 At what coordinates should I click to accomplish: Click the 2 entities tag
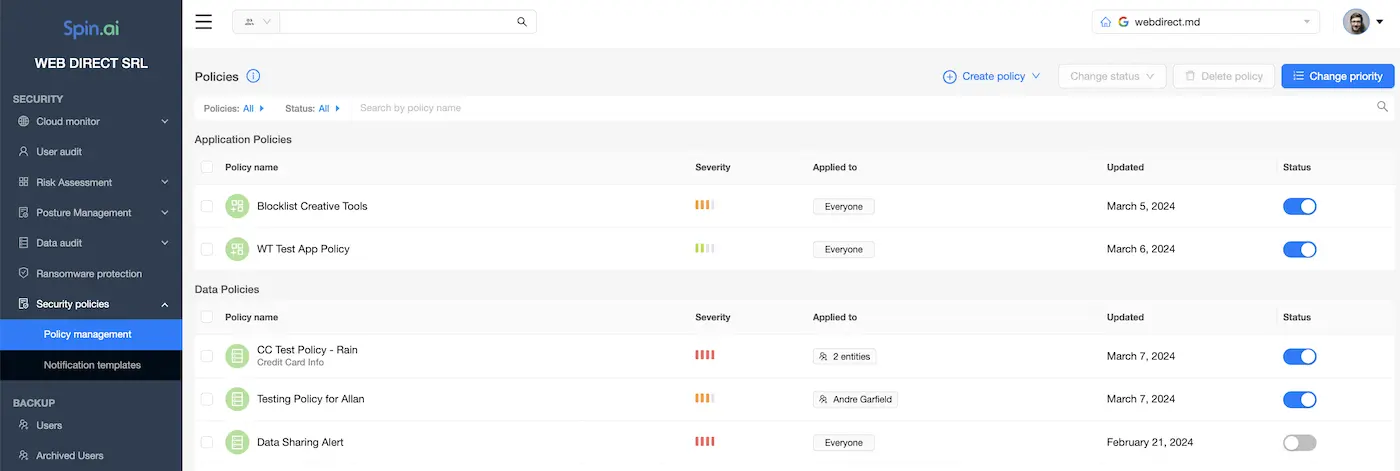pyautogui.click(x=845, y=356)
